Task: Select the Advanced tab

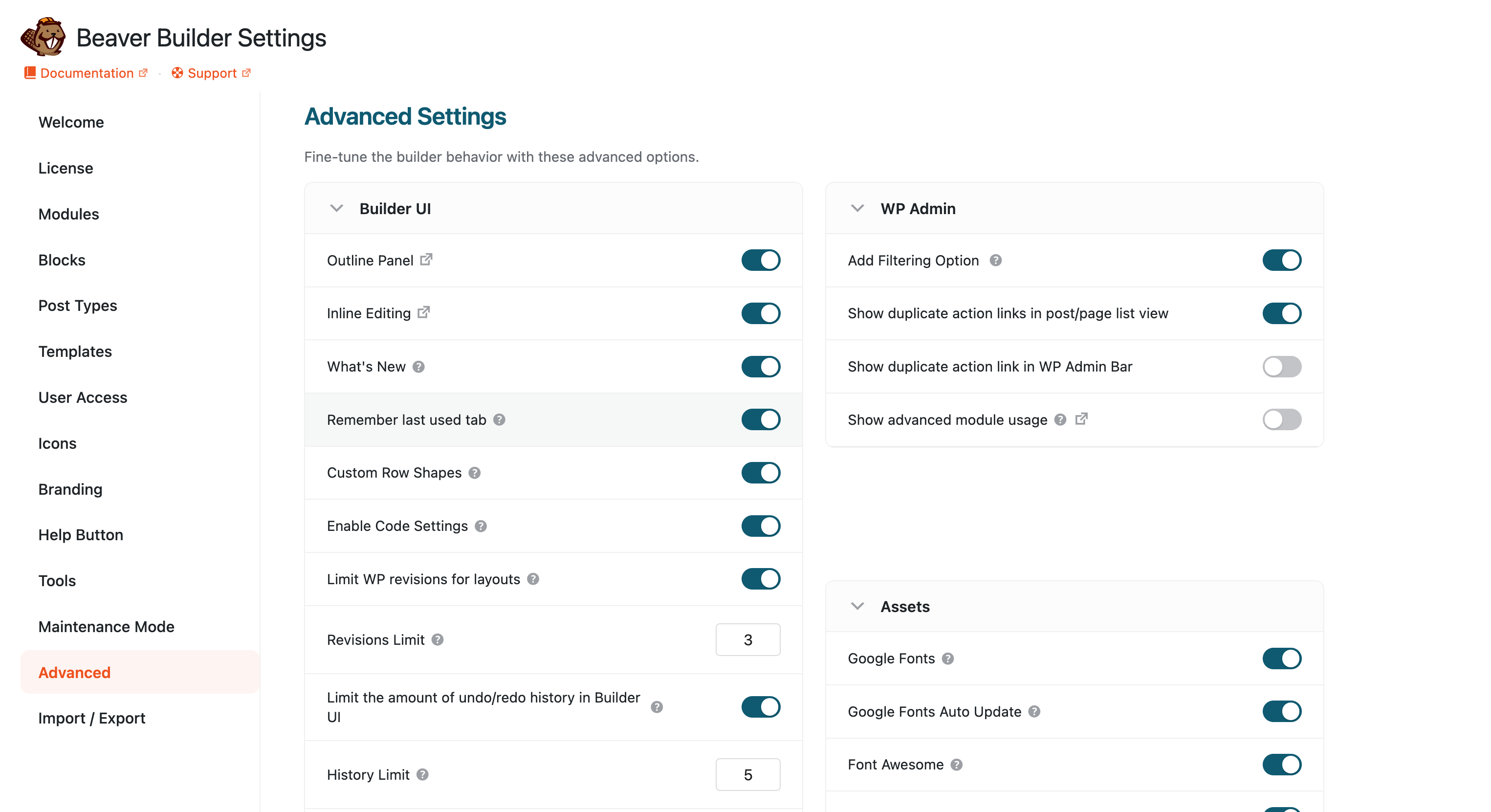Action: (x=139, y=673)
